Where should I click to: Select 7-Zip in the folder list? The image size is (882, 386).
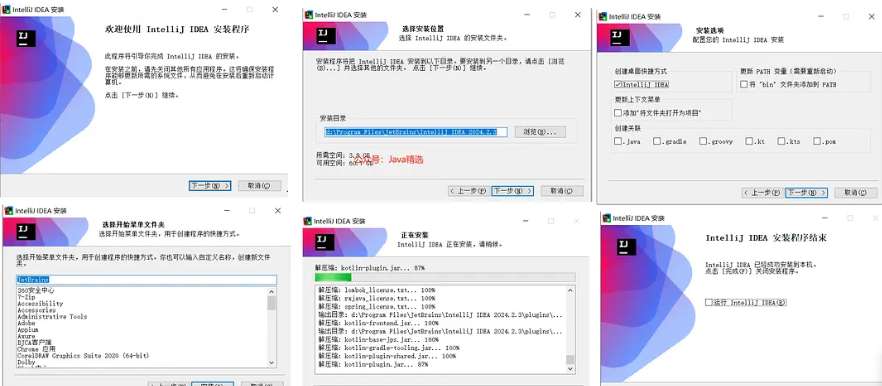[26, 297]
